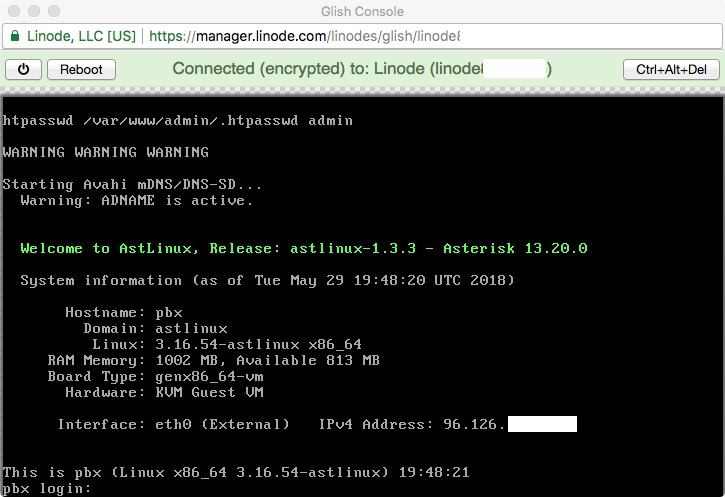The width and height of the screenshot is (725, 497).
Task: Click the 'Domain: astlinux' line
Action: (155, 328)
